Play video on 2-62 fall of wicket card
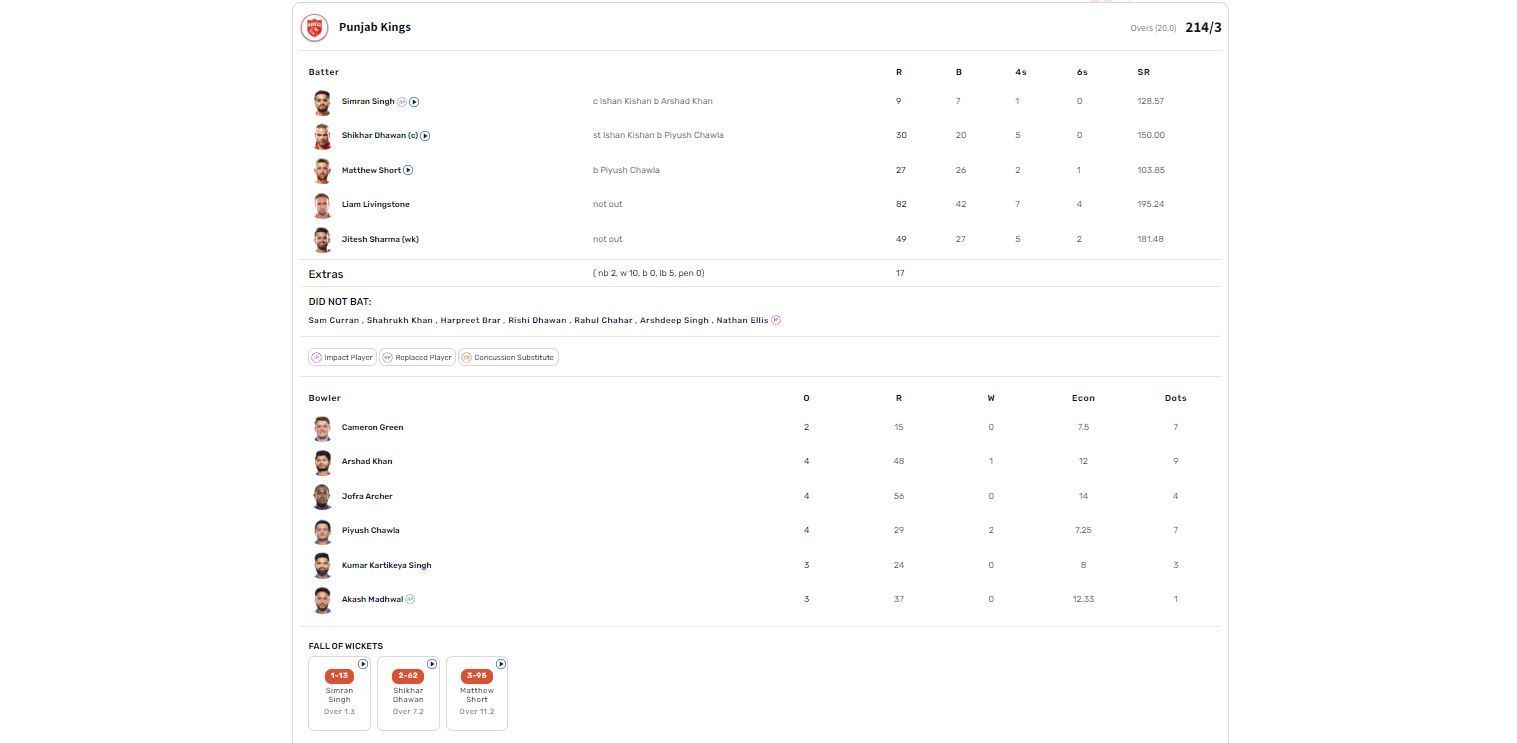The width and height of the screenshot is (1517, 743). [432, 664]
